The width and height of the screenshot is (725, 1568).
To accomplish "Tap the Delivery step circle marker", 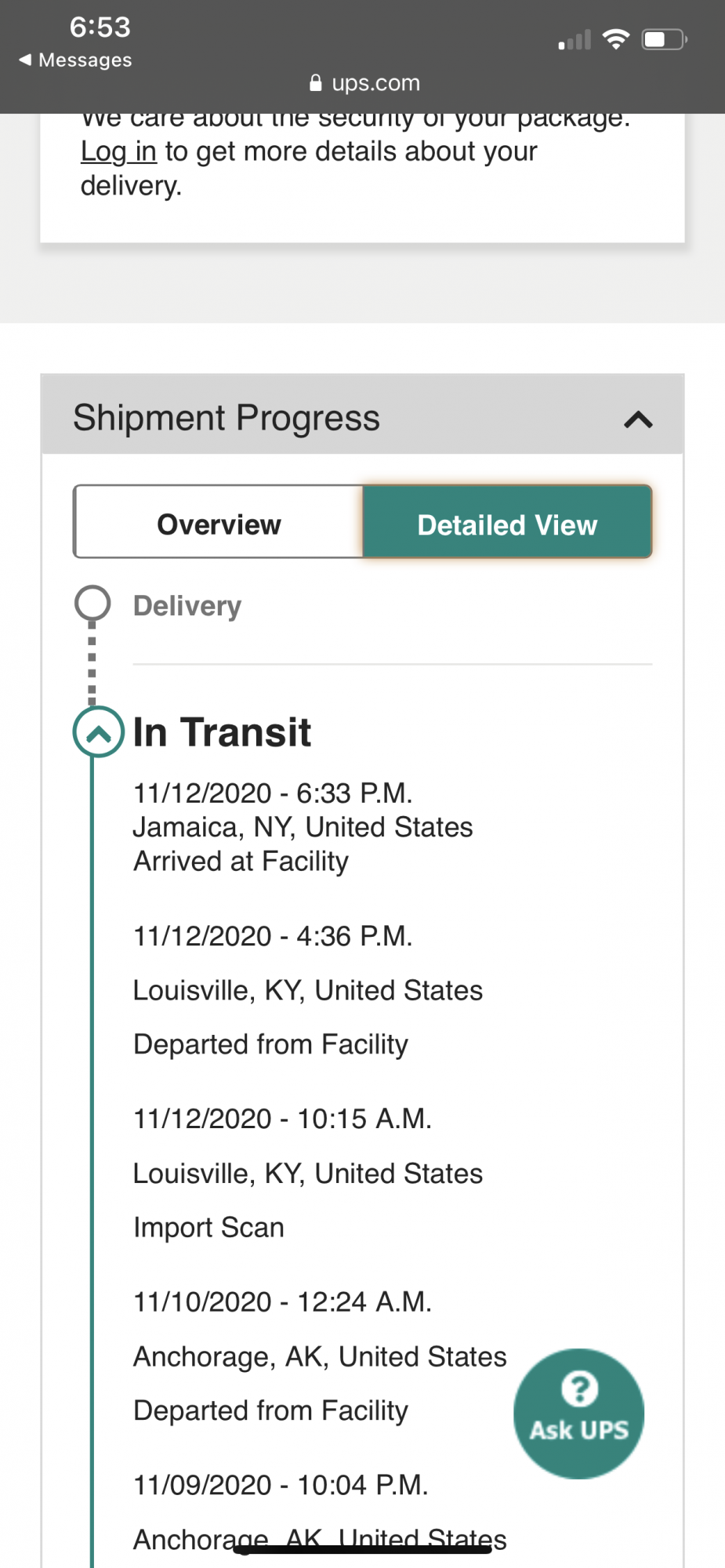I will point(92,603).
